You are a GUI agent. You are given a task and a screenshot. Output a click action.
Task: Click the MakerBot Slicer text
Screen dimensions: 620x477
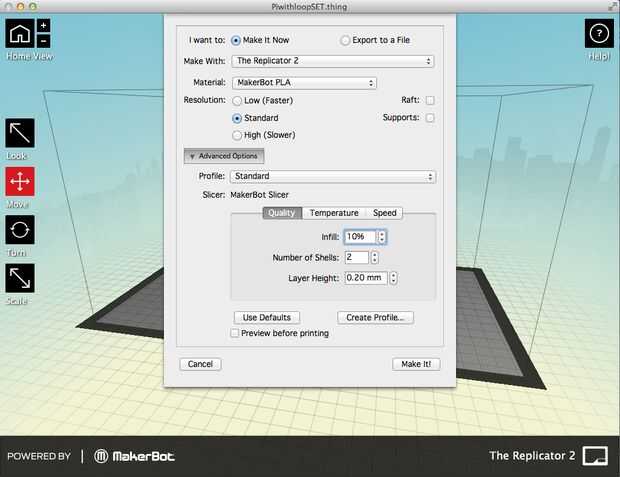[x=259, y=195]
